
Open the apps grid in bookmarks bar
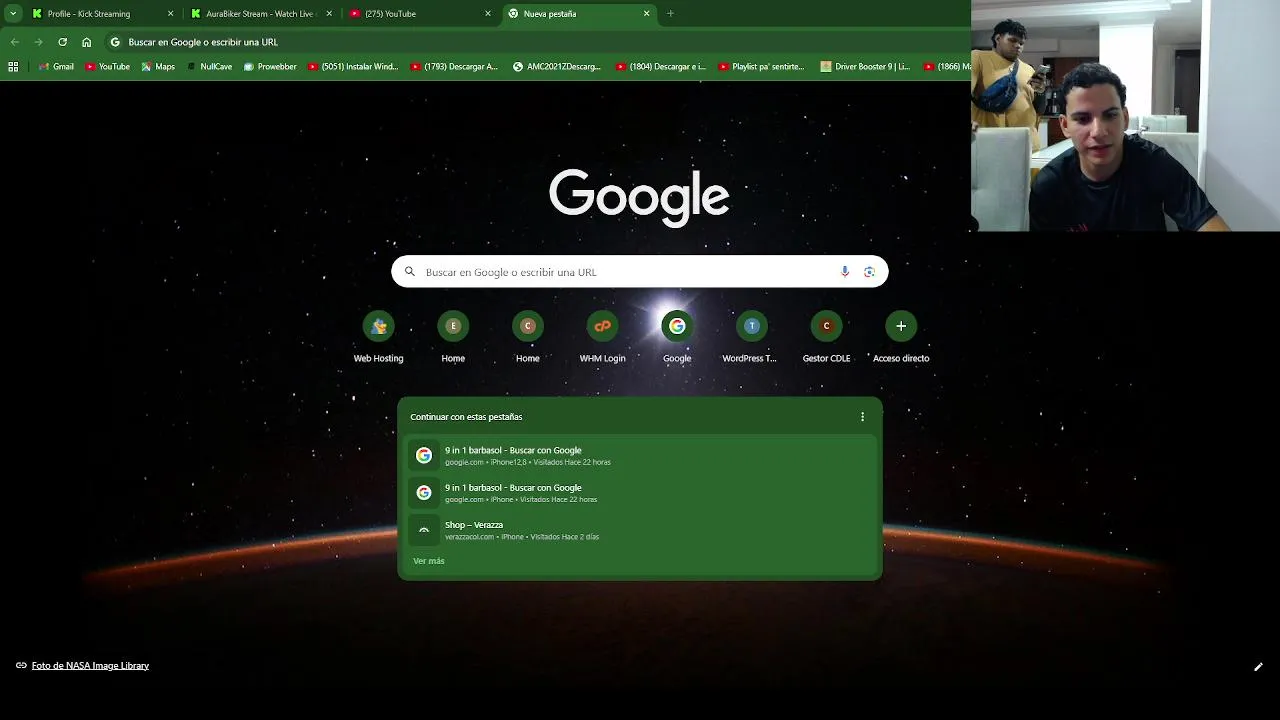click(x=13, y=67)
